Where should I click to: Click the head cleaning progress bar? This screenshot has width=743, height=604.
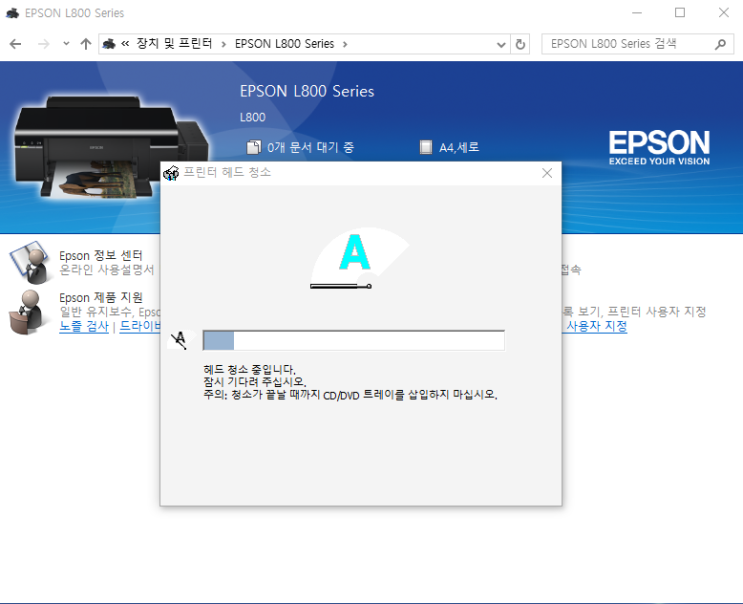coord(353,340)
